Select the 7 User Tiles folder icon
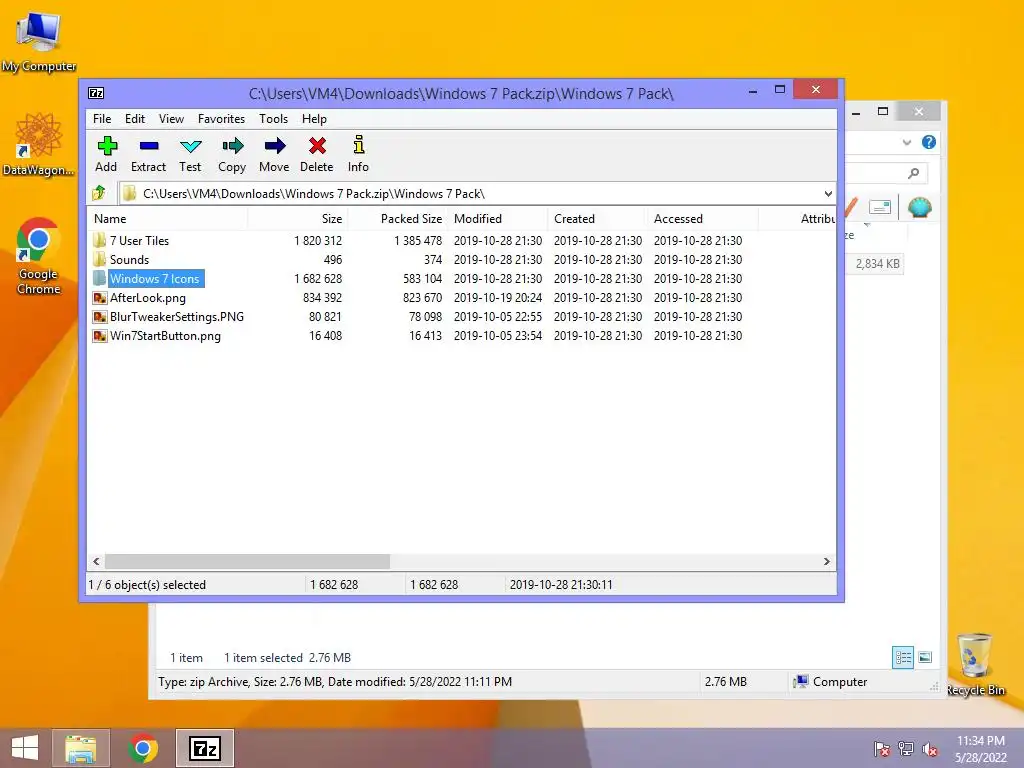This screenshot has width=1024, height=768. pos(100,240)
